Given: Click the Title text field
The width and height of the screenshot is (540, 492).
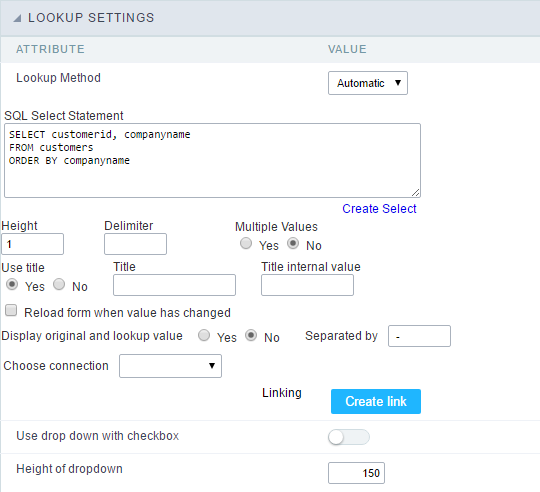Looking at the screenshot, I should click(174, 285).
